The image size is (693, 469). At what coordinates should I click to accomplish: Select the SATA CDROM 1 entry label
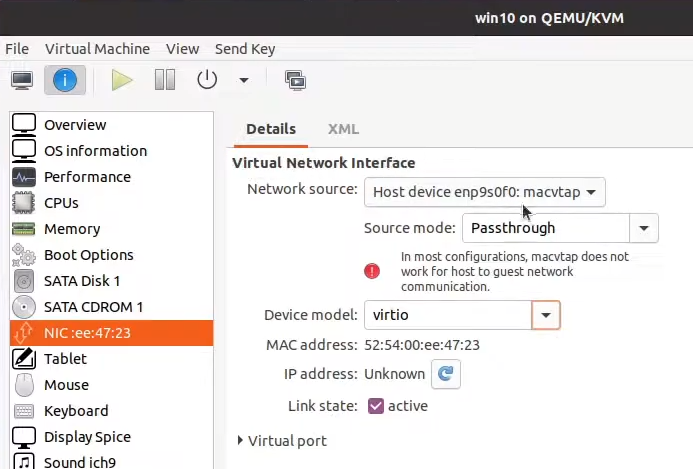[x=94, y=307]
